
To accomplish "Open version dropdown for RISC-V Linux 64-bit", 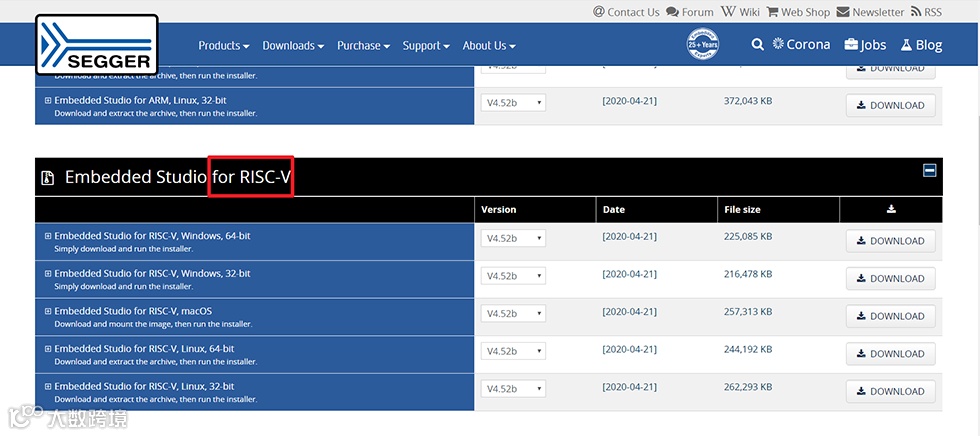I will pos(513,351).
